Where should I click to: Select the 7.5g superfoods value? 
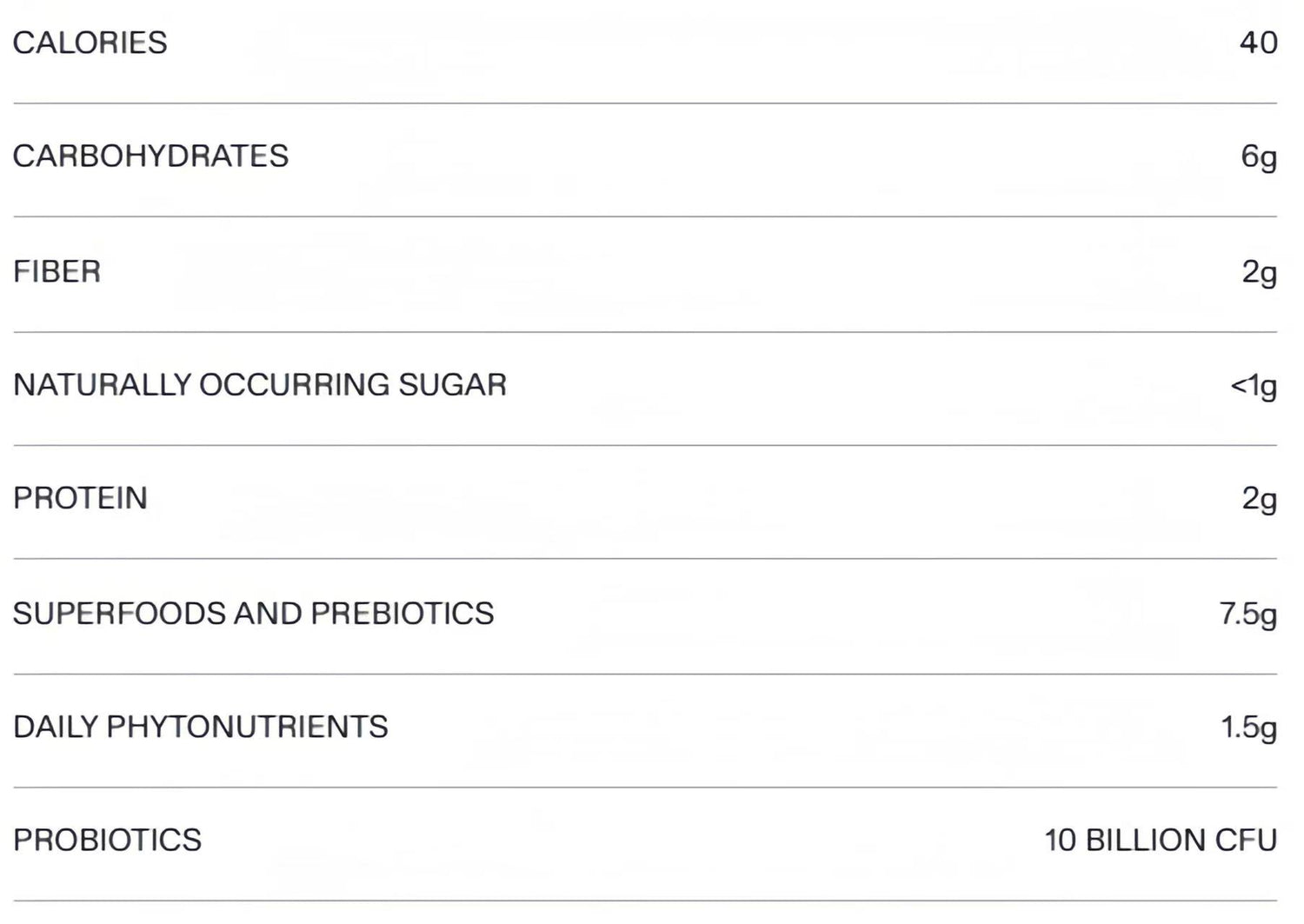[x=1247, y=614]
